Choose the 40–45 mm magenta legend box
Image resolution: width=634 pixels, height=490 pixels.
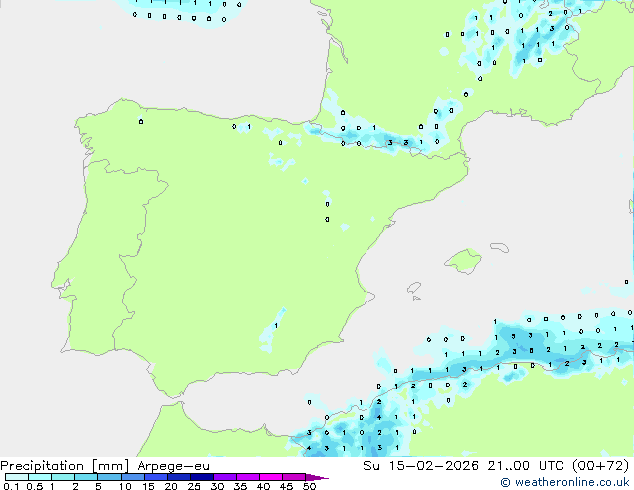271,477
